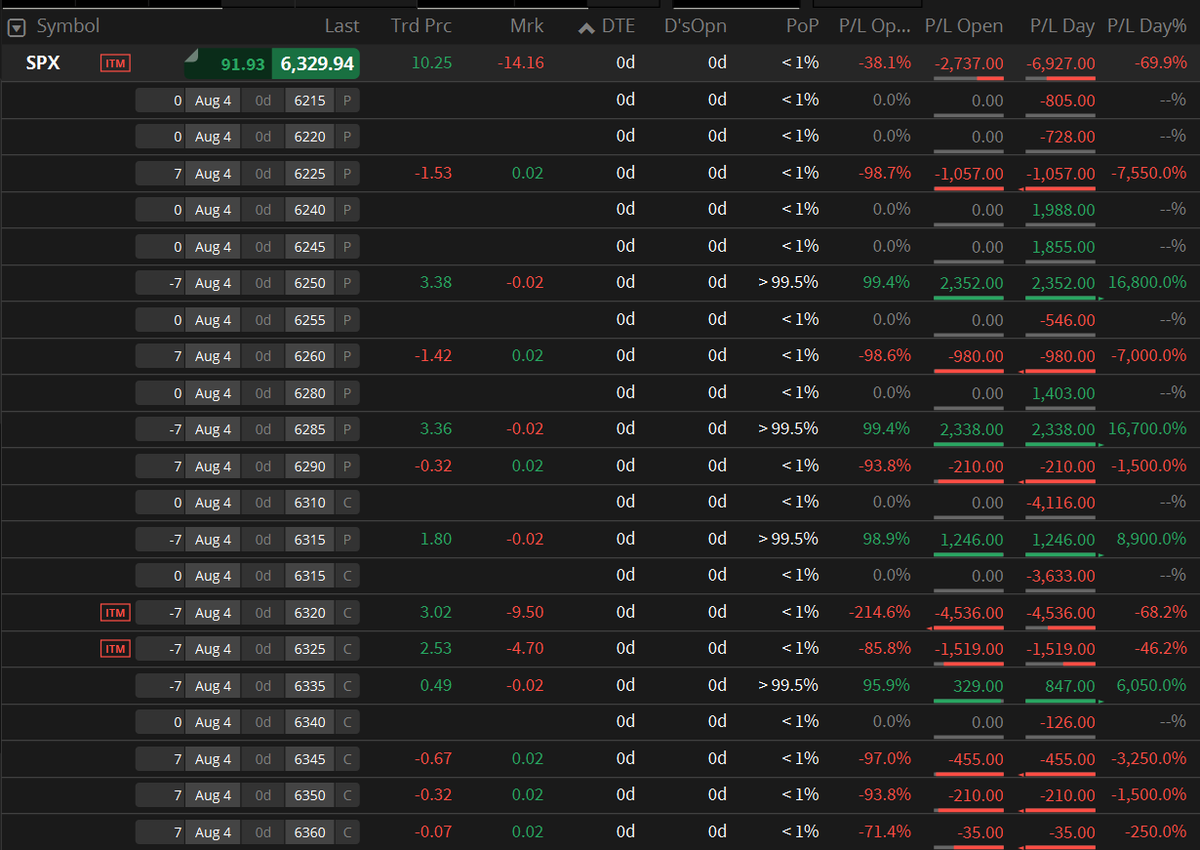Click SPX total P/L Day -6,927.00
This screenshot has height=850, width=1200.
pos(1061,64)
